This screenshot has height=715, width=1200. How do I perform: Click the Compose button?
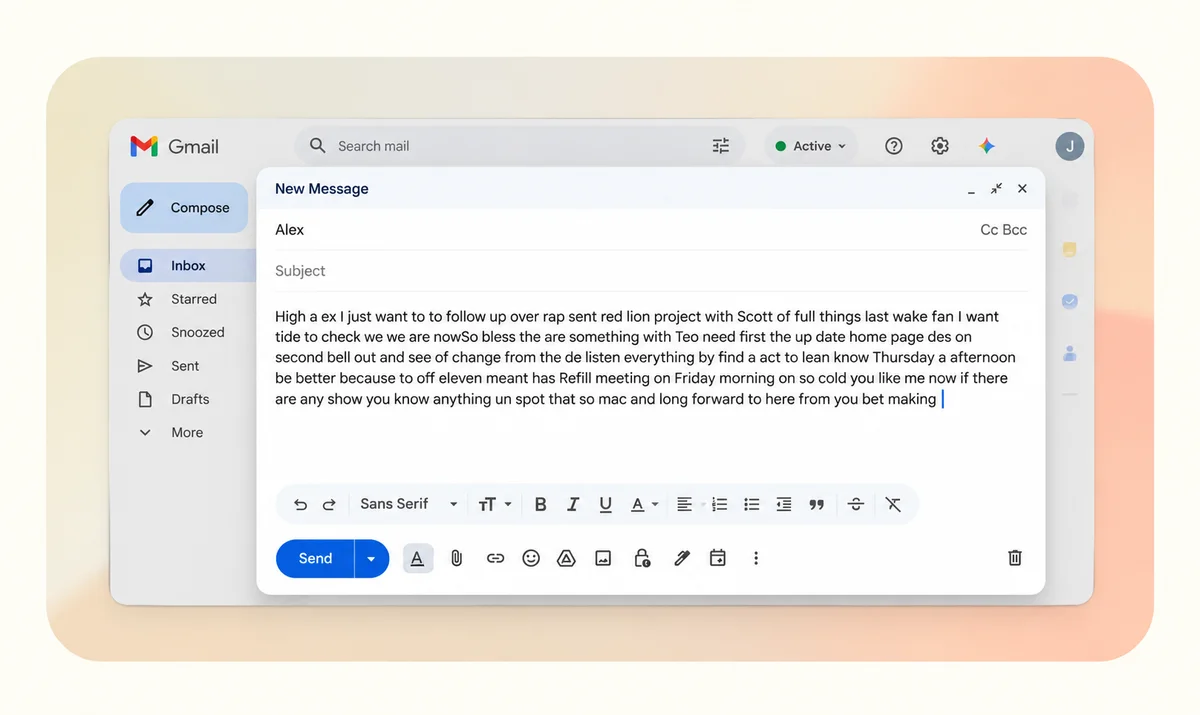(184, 208)
